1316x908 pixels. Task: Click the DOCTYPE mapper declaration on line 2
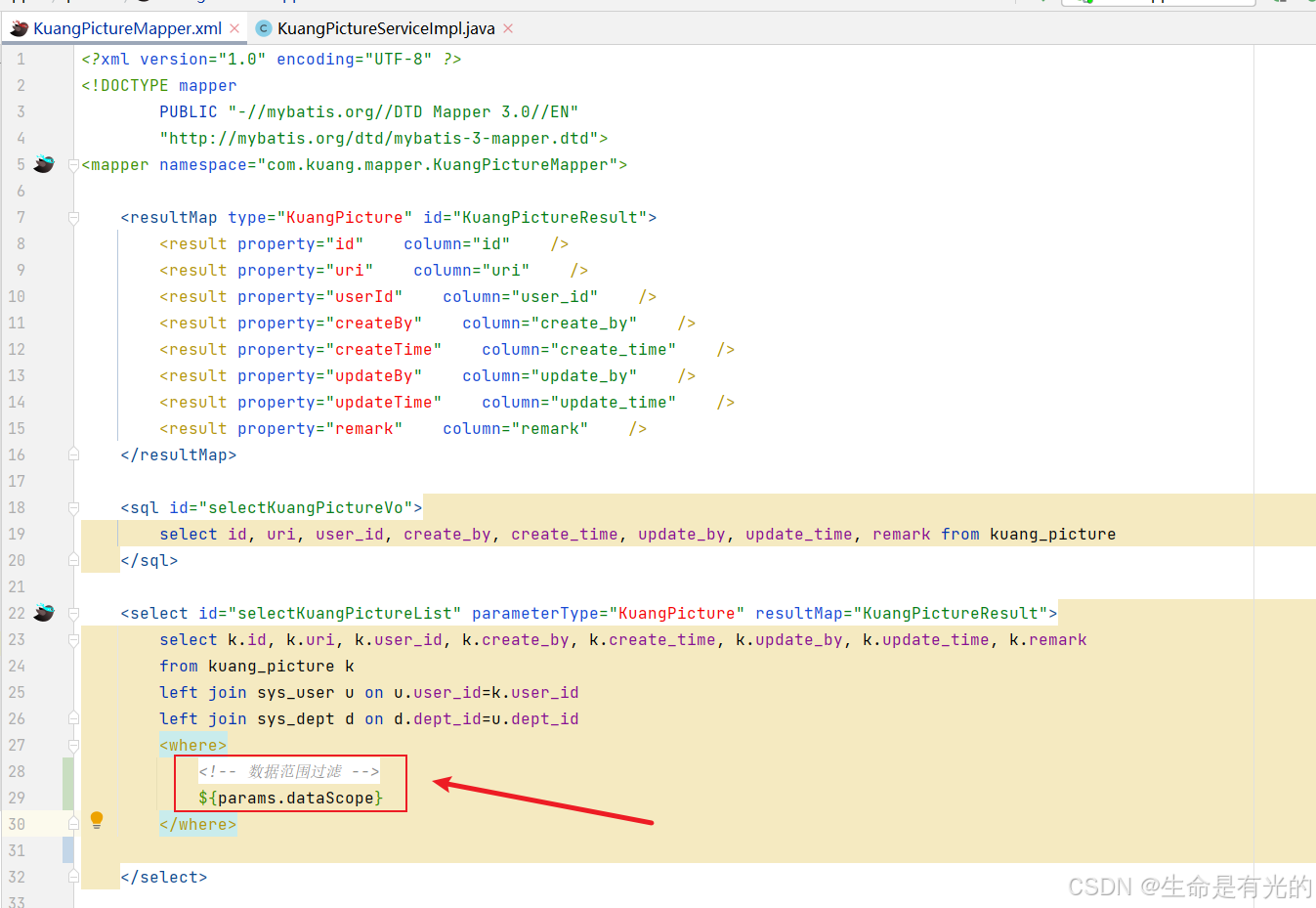(x=159, y=85)
